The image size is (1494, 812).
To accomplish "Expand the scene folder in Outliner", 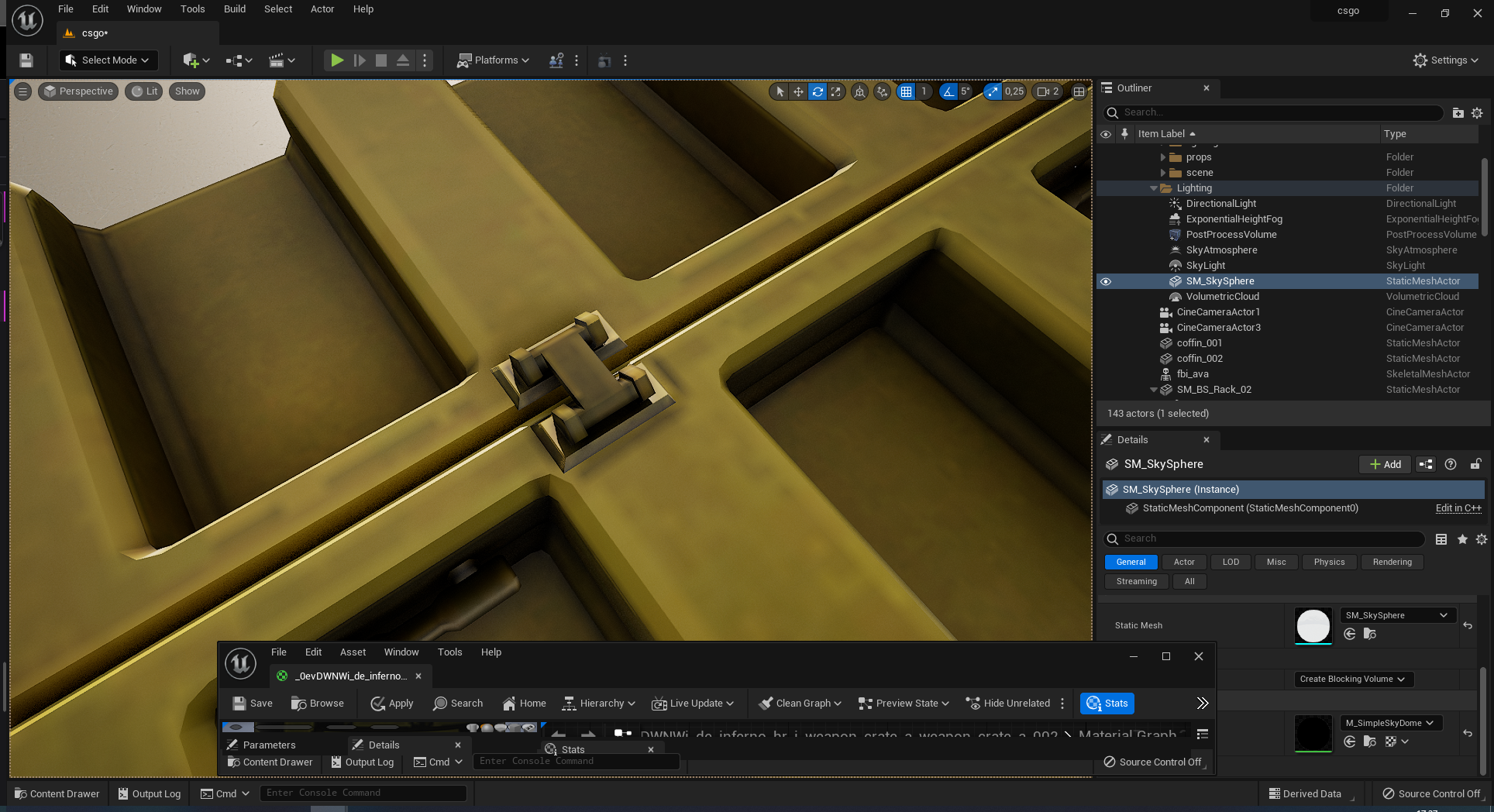I will point(1162,173).
